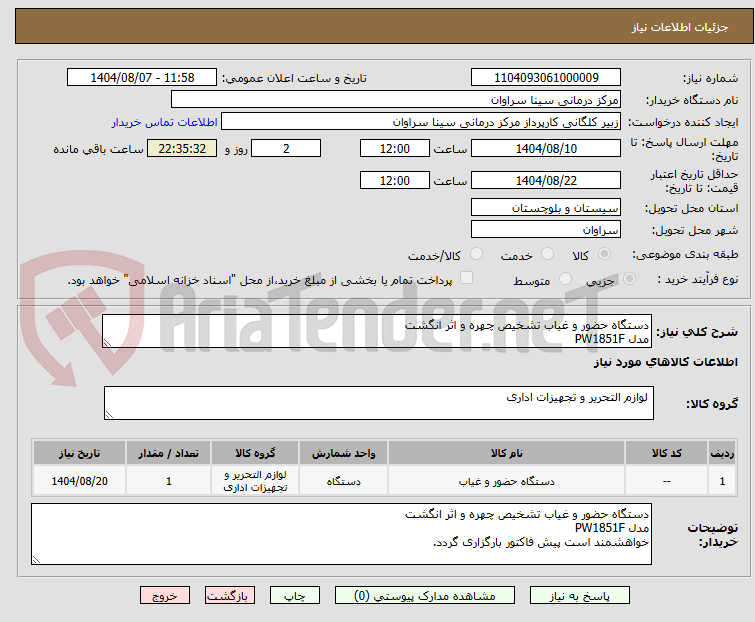Select the متوسط purchase type radio
The height and width of the screenshot is (622, 755).
pos(565,279)
